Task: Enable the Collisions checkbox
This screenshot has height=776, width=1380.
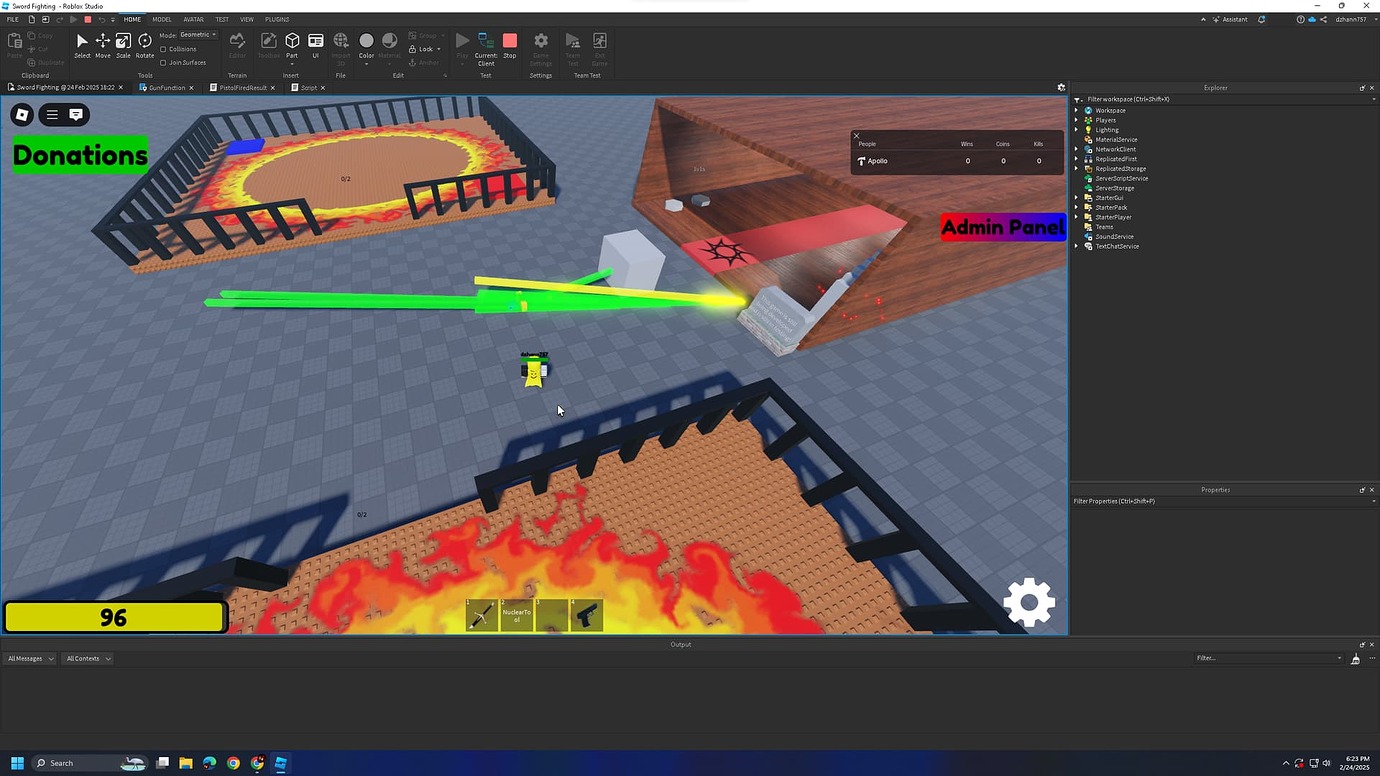Action: coord(164,48)
